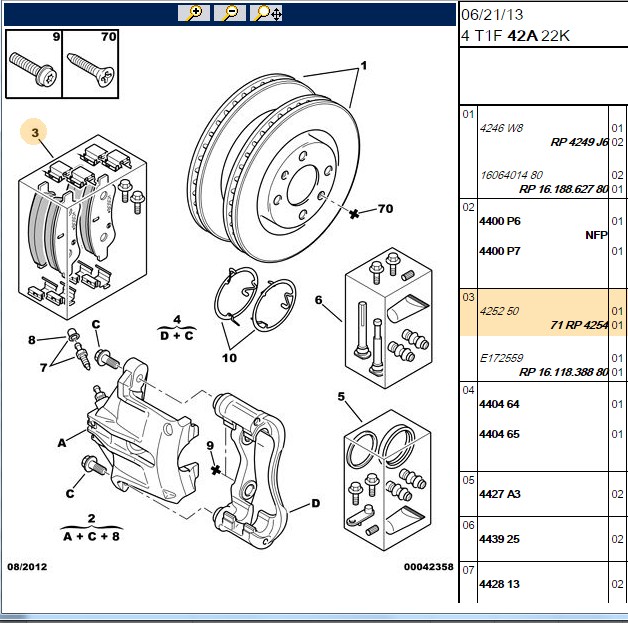Select replacement part RP 4249 J6
This screenshot has height=623, width=628.
tap(580, 142)
